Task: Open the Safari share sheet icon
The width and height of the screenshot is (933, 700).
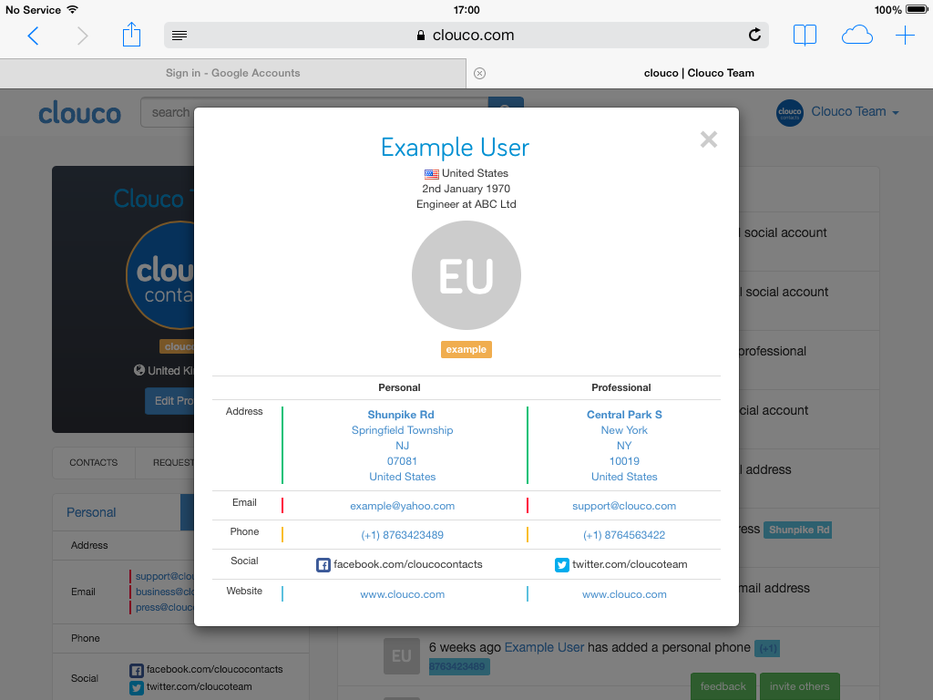Action: 131,36
